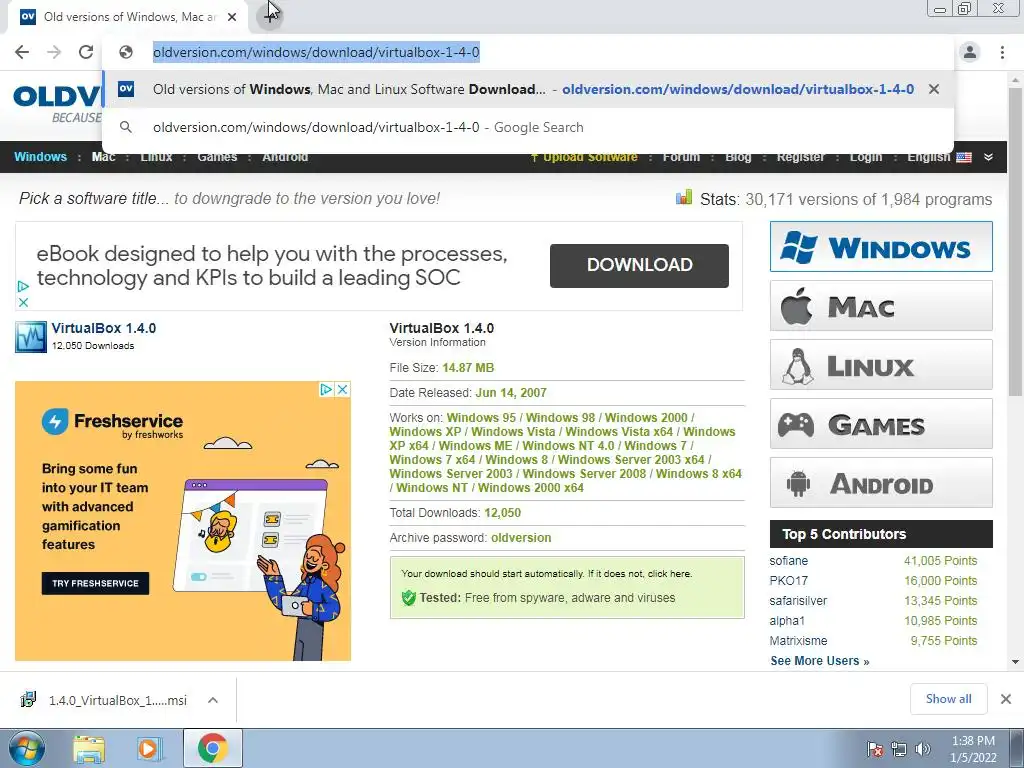
Task: Open the Windows Vista x64 link
Action: (x=618, y=432)
